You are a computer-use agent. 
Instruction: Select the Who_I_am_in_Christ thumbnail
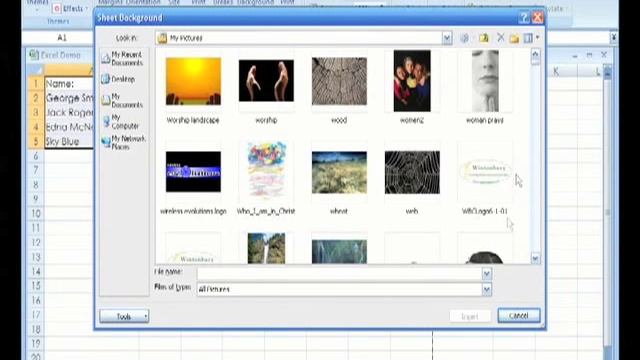click(266, 171)
